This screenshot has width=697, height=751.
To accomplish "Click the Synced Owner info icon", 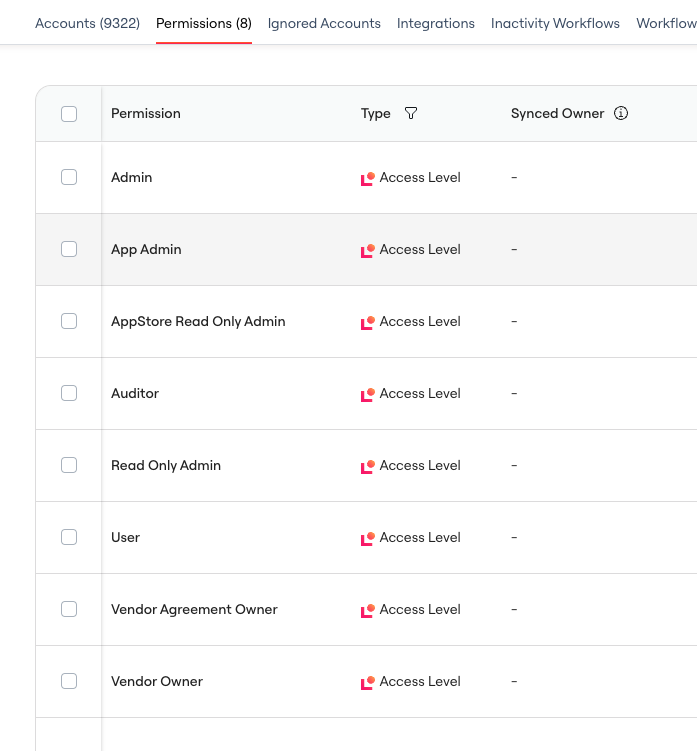I will [x=621, y=114].
